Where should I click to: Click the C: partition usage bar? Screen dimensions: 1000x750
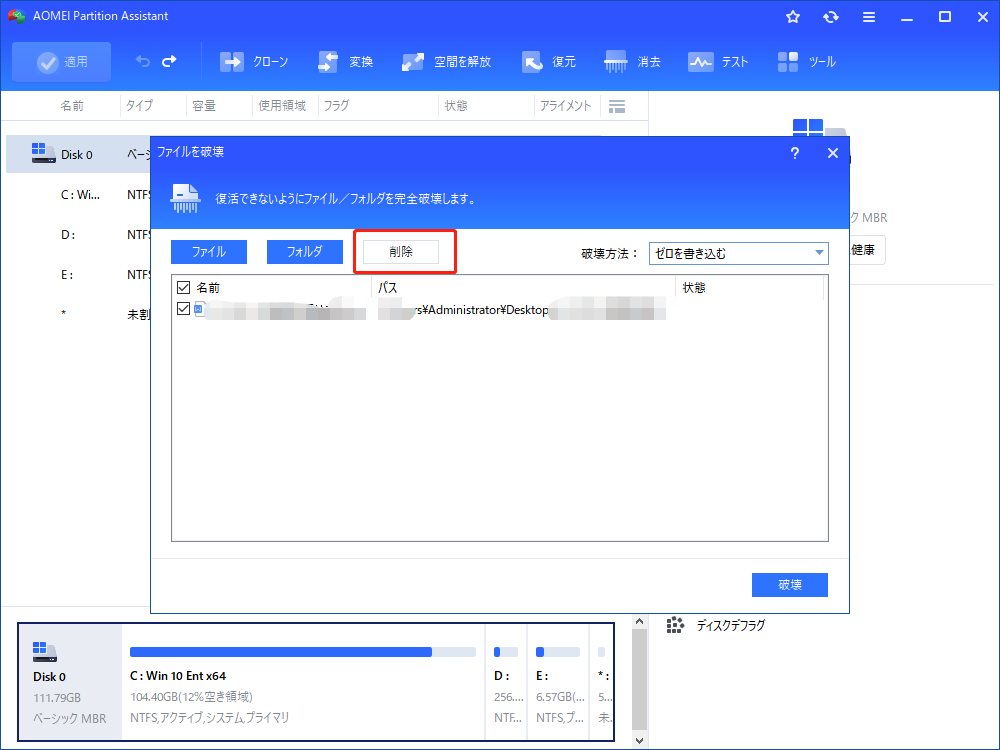coord(303,652)
